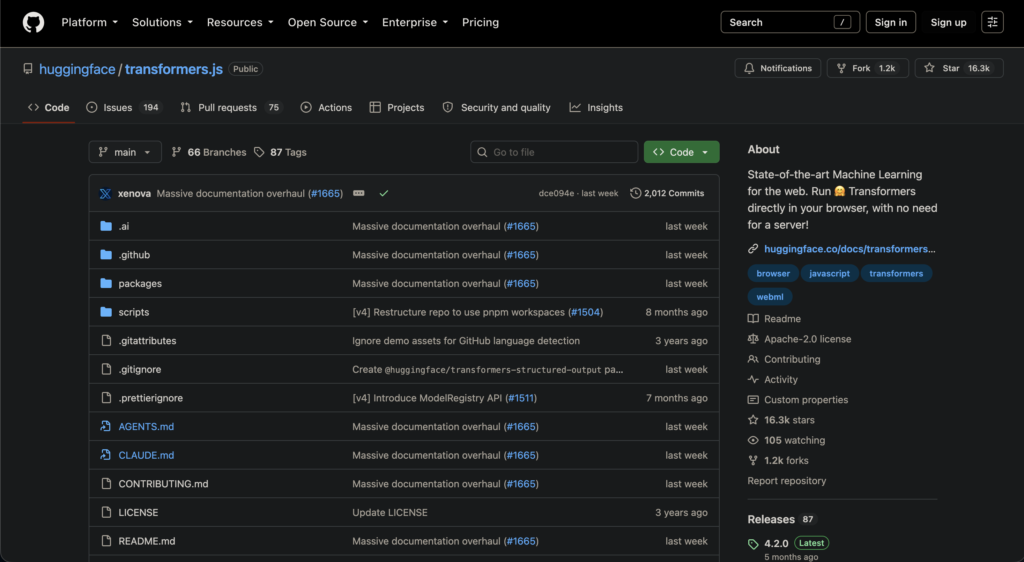Open the .gitignore file

point(140,369)
